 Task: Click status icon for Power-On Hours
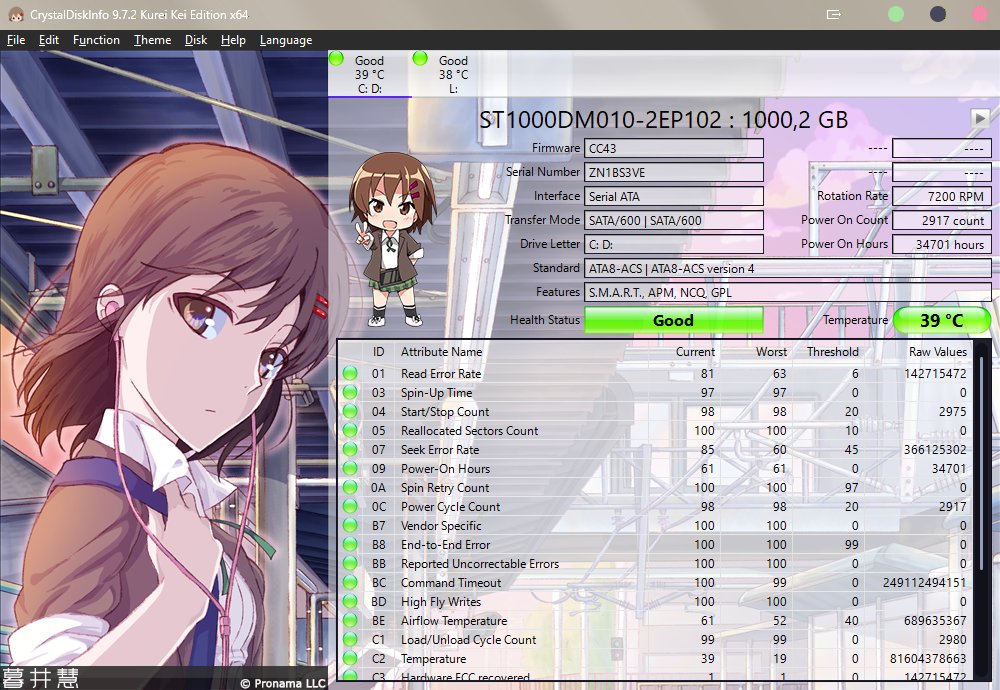(x=350, y=468)
